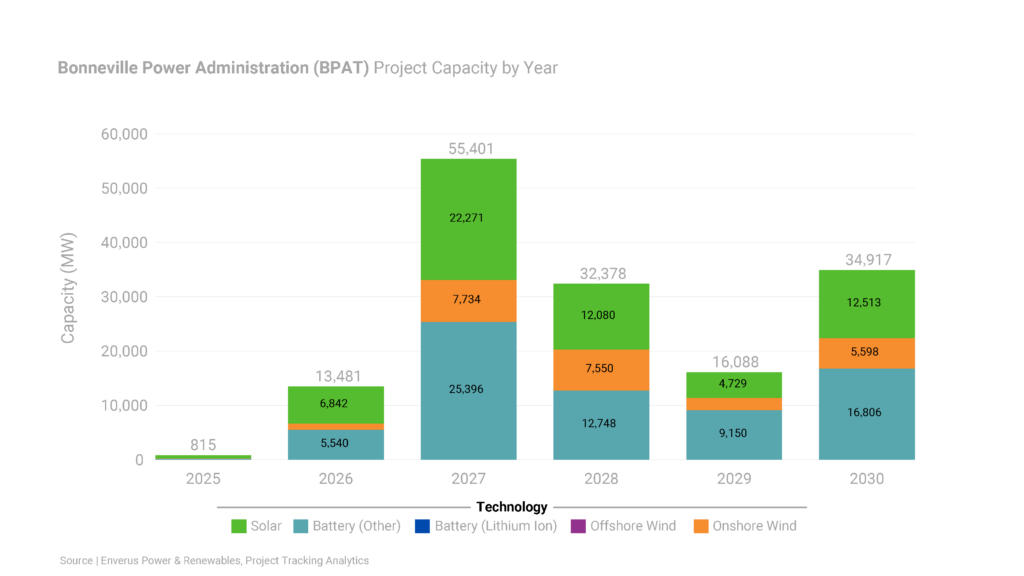Click the 2030 x-axis year label
1024x576 pixels.
867,479
